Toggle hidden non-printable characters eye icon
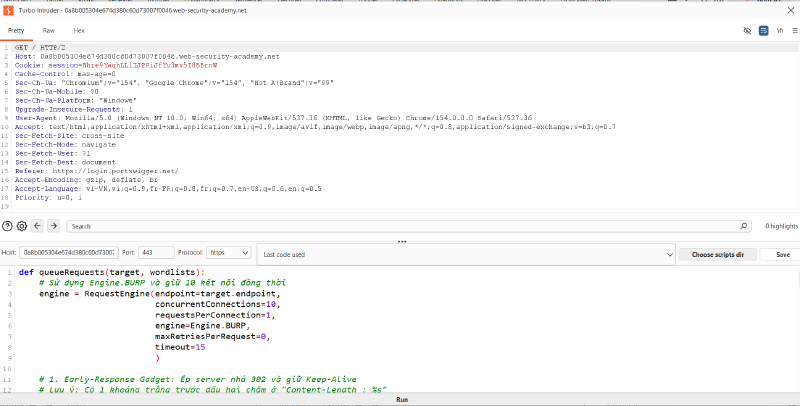The image size is (800, 406). pos(747,31)
